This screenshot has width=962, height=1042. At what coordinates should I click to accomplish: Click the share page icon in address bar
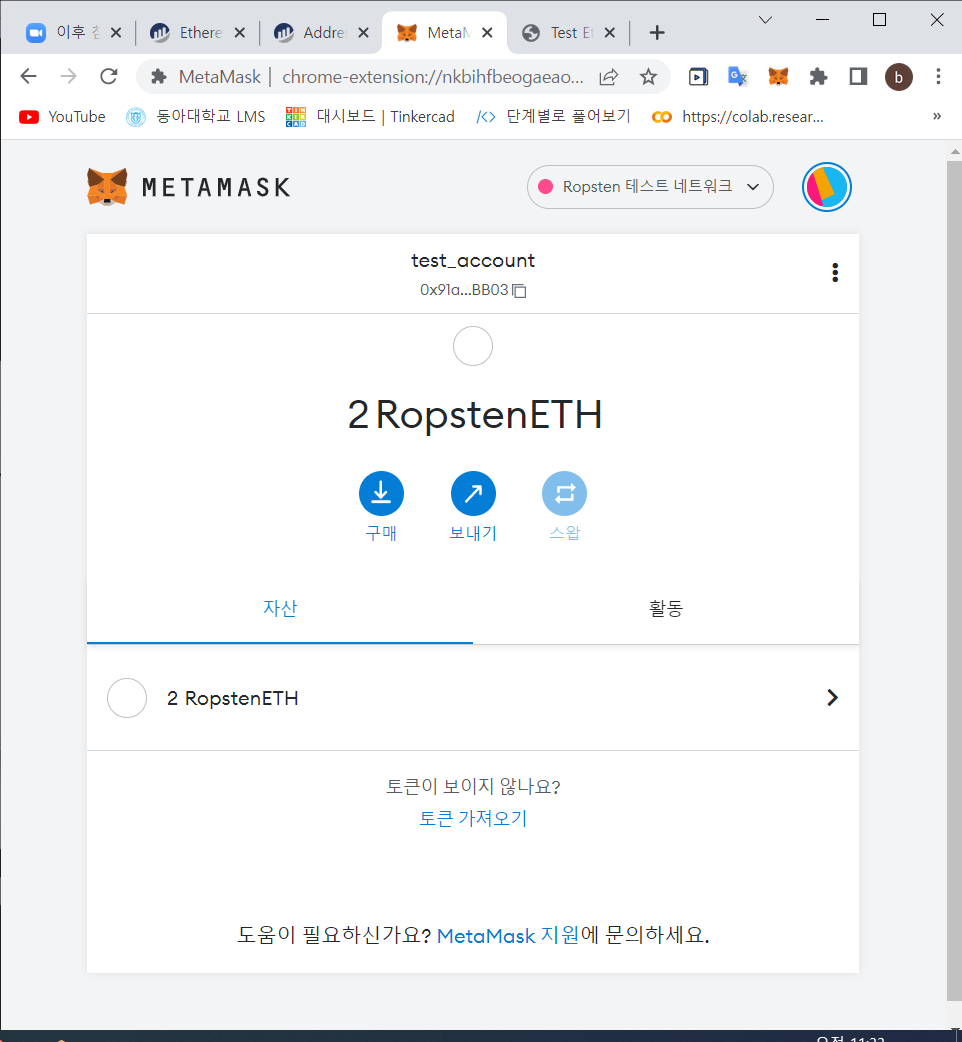(x=609, y=77)
